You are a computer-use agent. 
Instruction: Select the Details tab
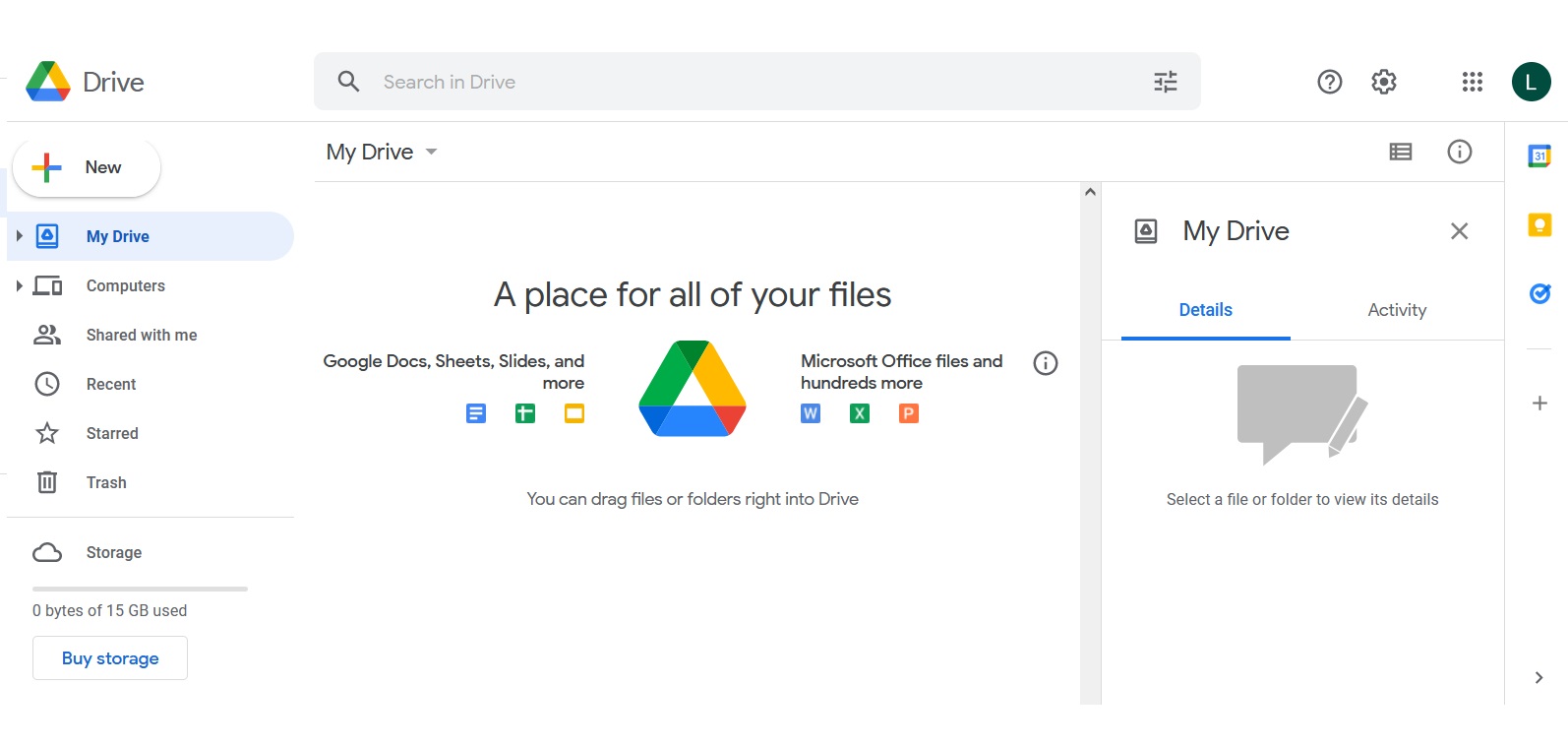click(x=1206, y=310)
